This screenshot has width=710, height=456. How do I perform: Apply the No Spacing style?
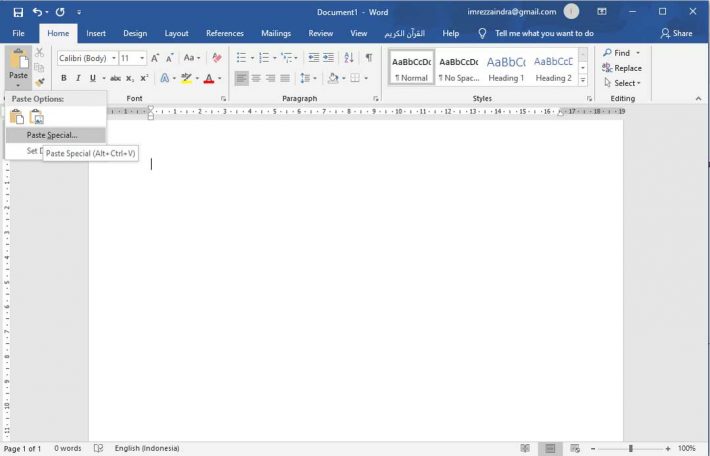(x=459, y=67)
